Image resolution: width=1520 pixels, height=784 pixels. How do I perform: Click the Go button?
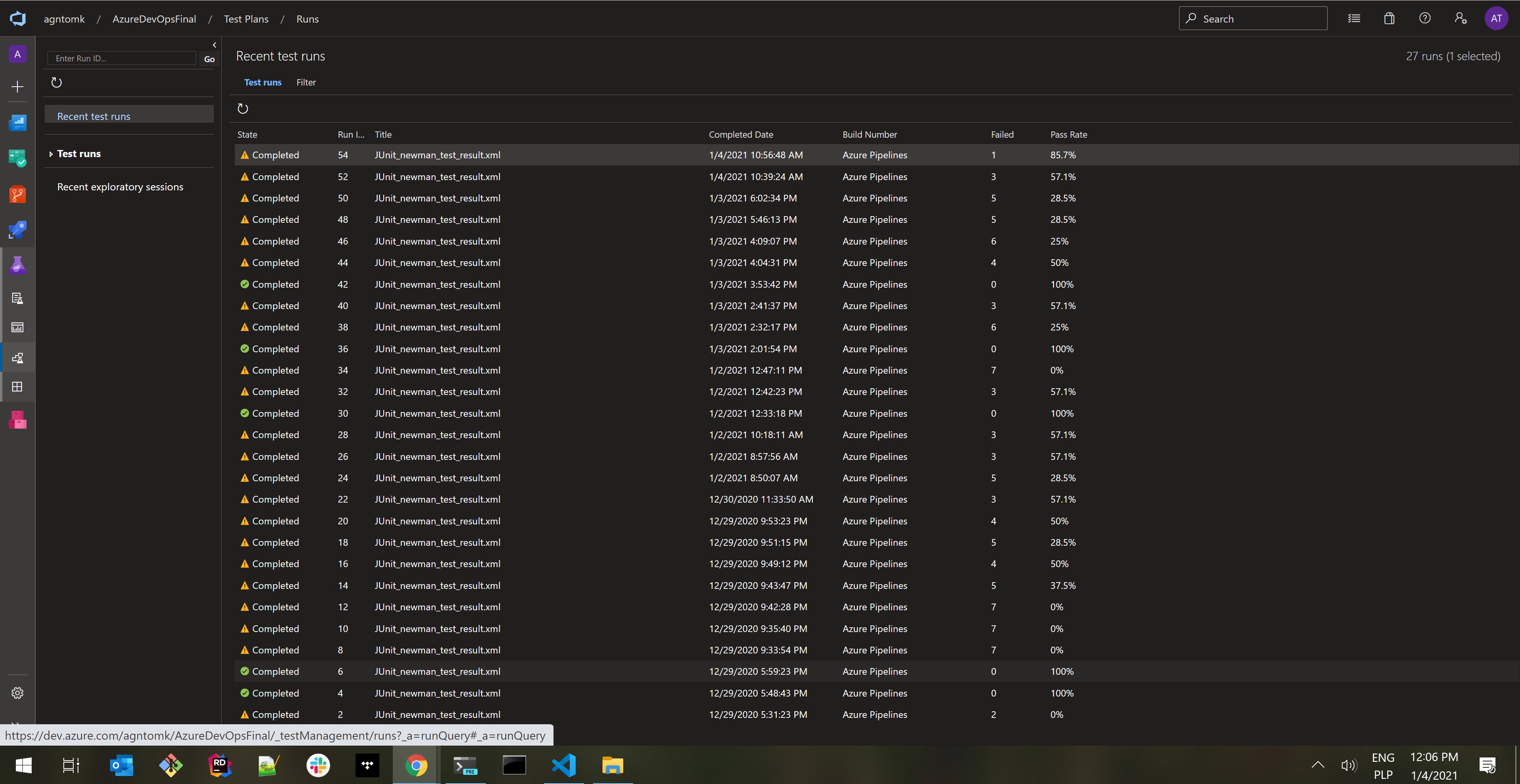coord(209,59)
